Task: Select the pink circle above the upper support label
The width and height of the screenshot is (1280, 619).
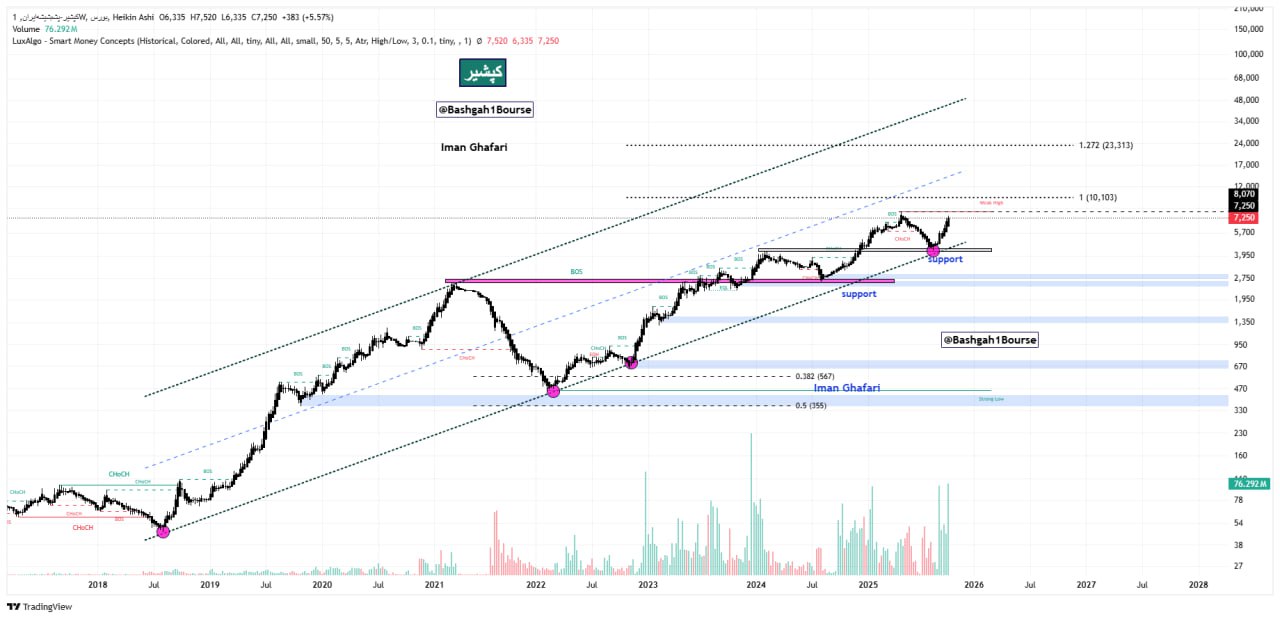Action: (x=934, y=250)
